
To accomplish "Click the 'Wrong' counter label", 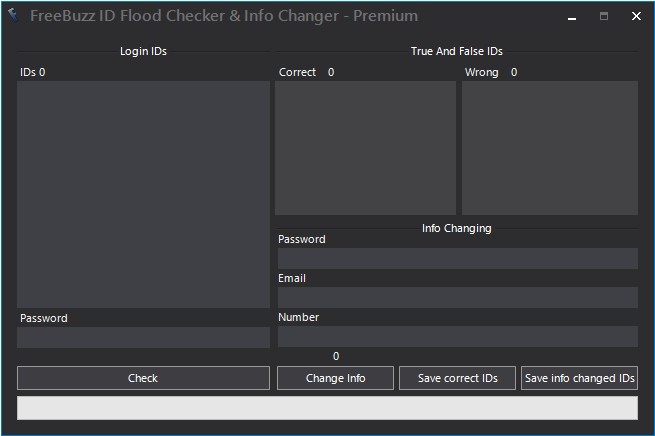I will (482, 72).
